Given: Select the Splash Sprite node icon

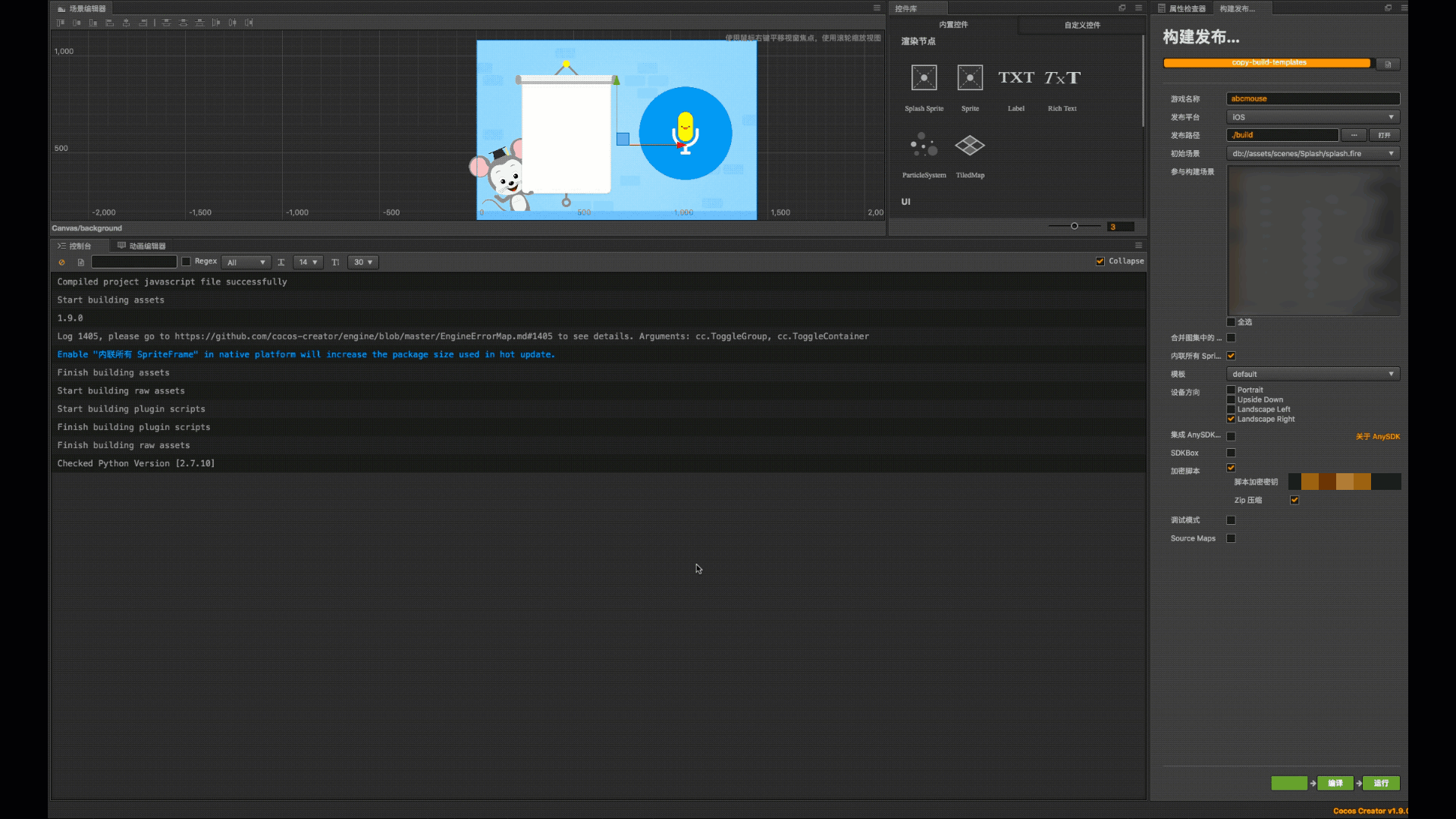Looking at the screenshot, I should [x=924, y=78].
